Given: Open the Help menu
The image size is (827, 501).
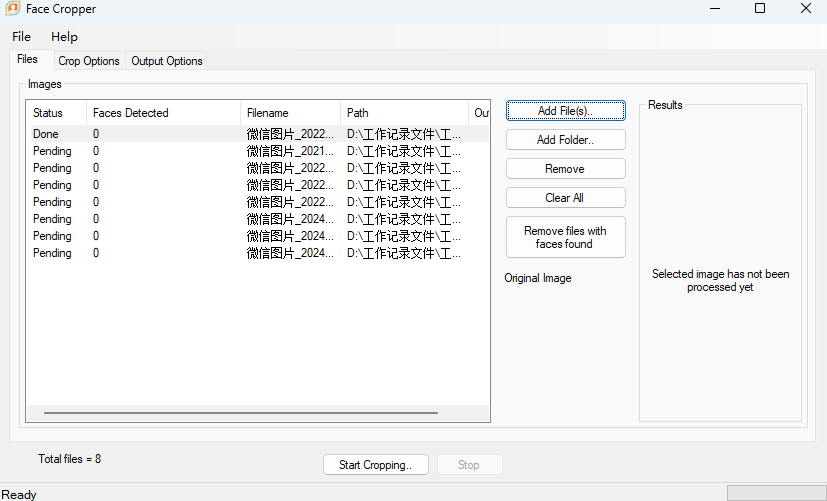Looking at the screenshot, I should point(64,37).
